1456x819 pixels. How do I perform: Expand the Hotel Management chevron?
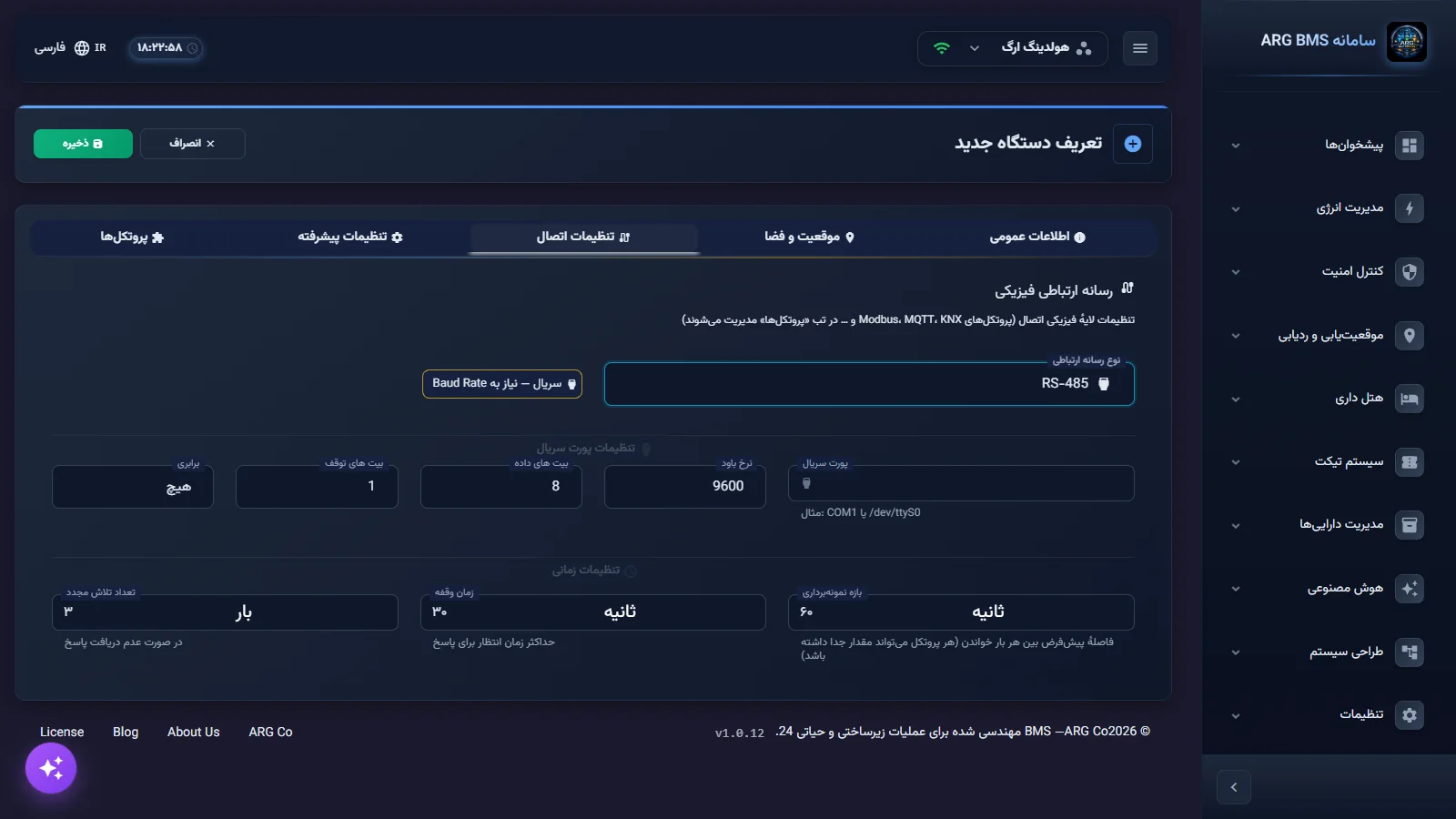point(1235,399)
